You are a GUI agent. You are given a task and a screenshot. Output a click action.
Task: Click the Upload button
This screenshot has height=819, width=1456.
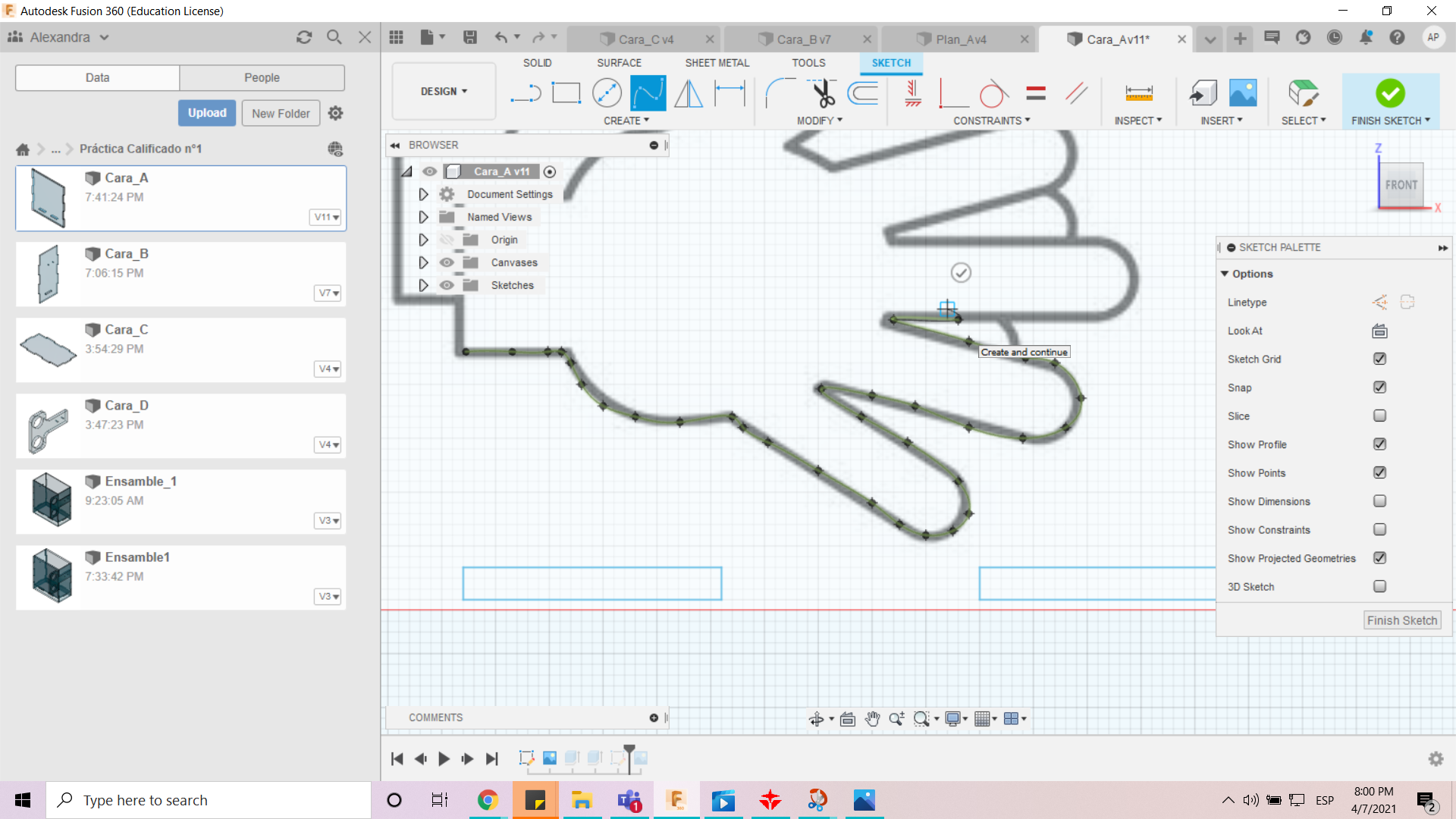tap(207, 113)
